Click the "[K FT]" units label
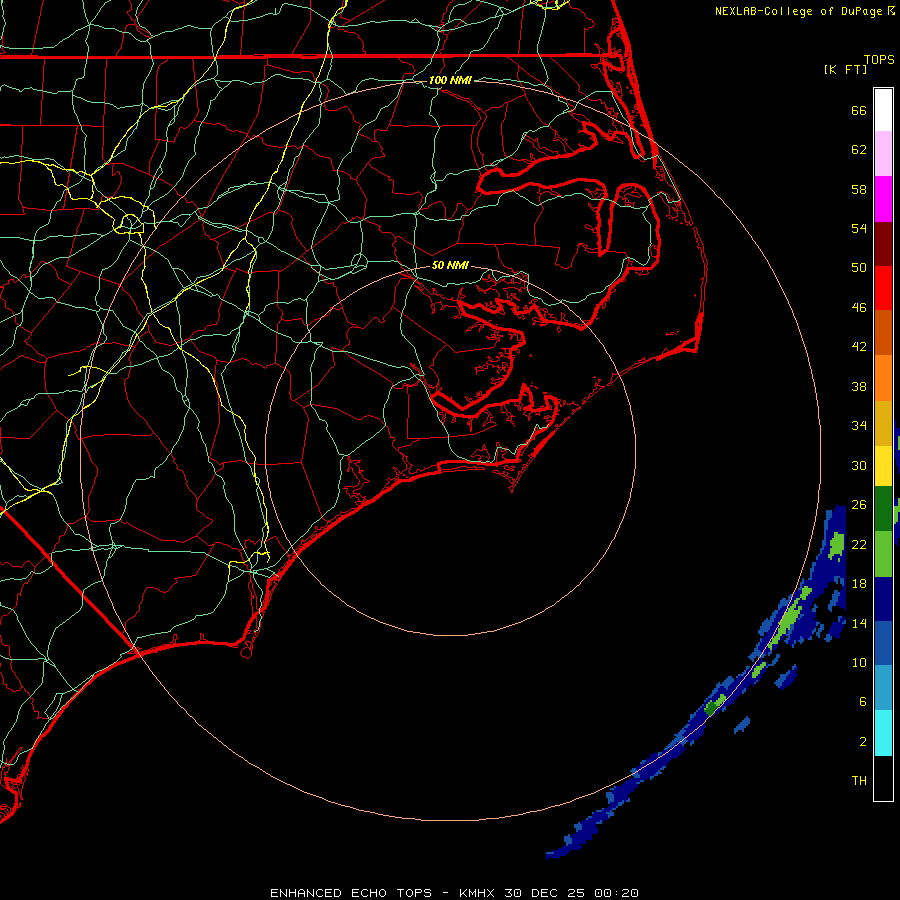The image size is (900, 900). click(x=846, y=69)
